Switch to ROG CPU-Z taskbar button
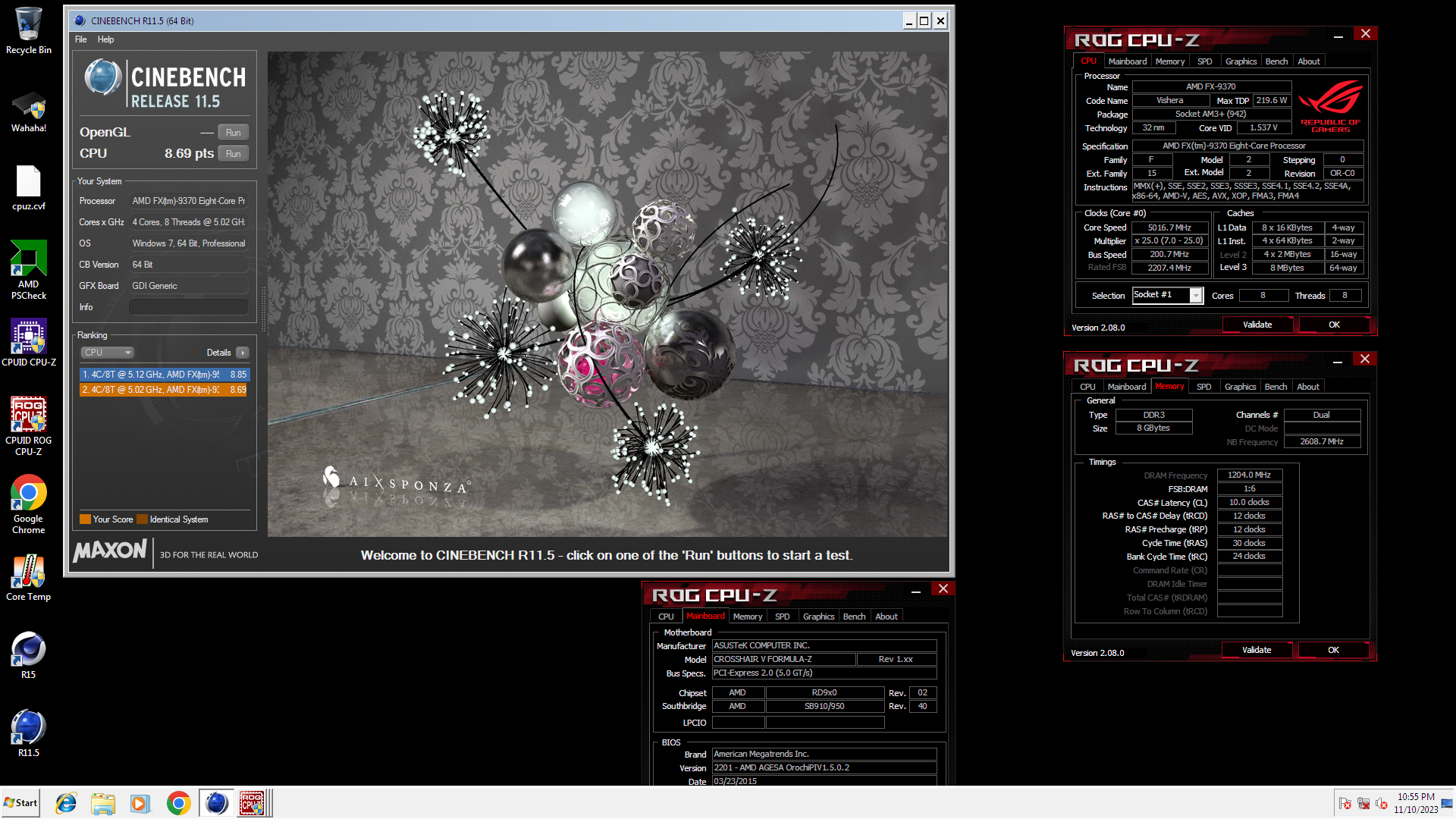The image size is (1456, 819). [253, 803]
